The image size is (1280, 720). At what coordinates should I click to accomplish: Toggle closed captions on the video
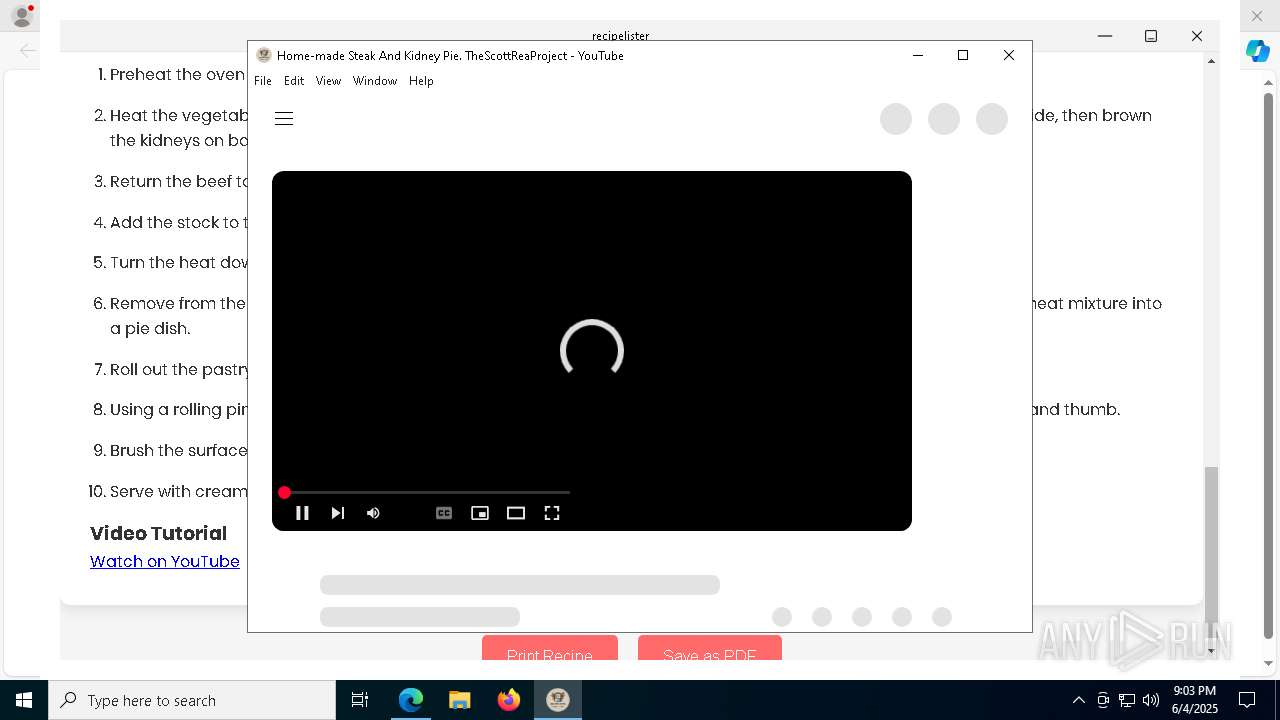(444, 513)
